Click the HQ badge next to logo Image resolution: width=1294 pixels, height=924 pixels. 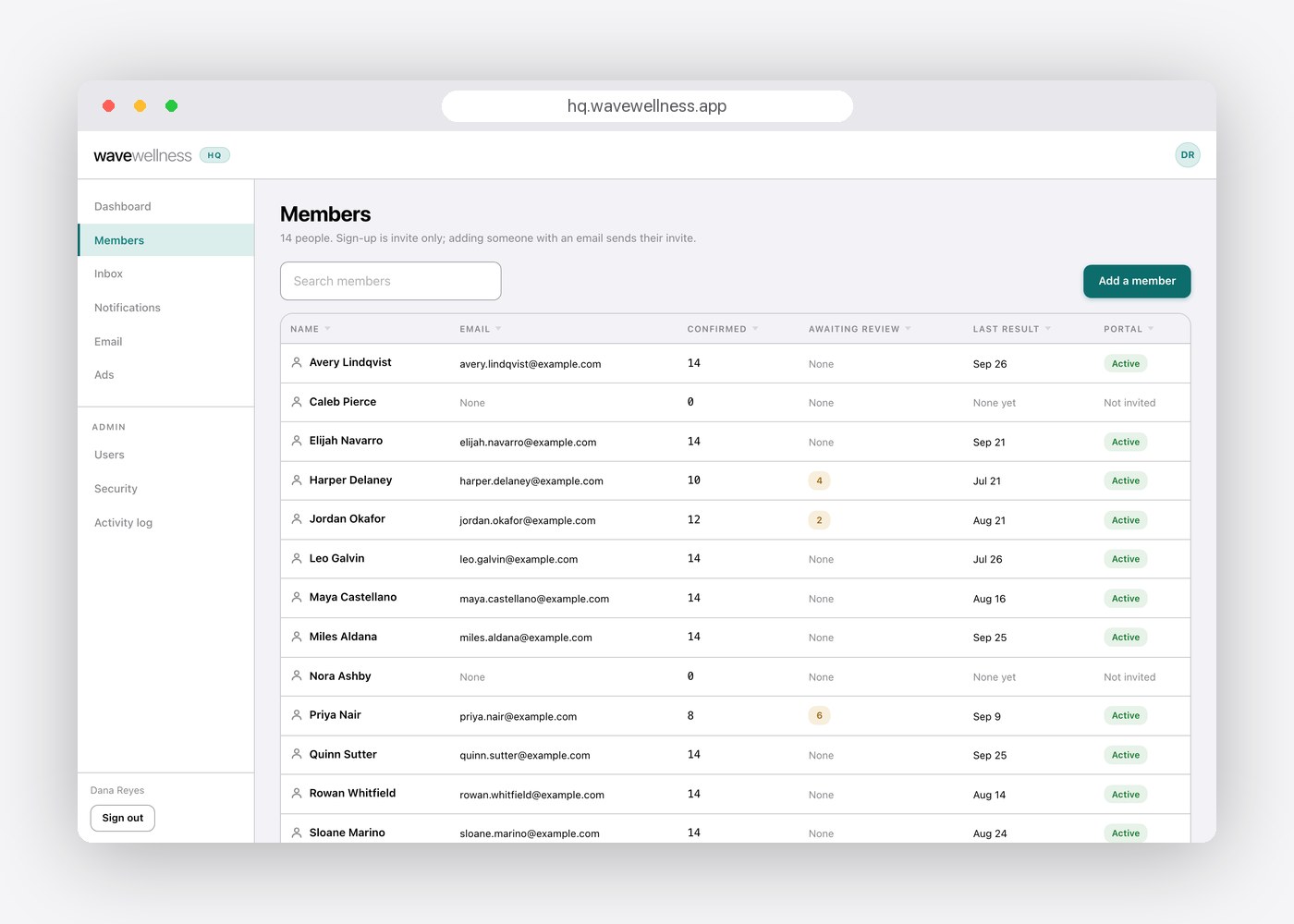(214, 155)
